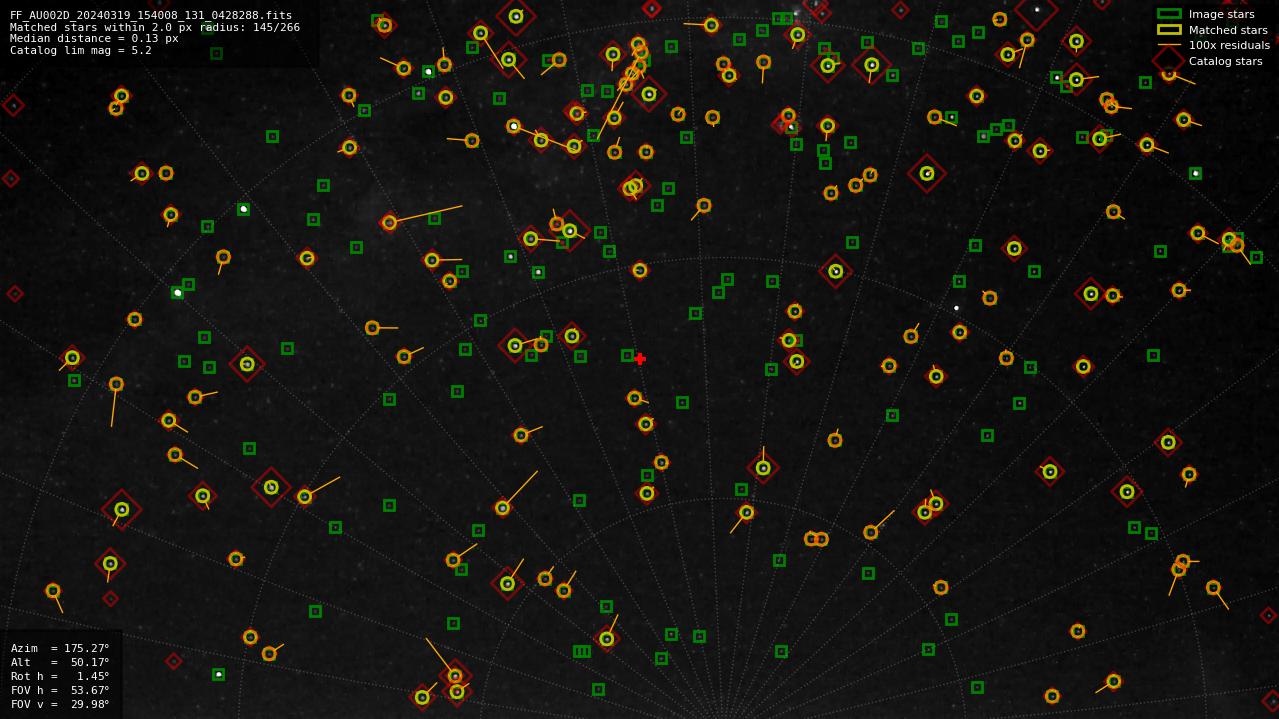Click the green square Image stars legend icon

click(x=1169, y=14)
